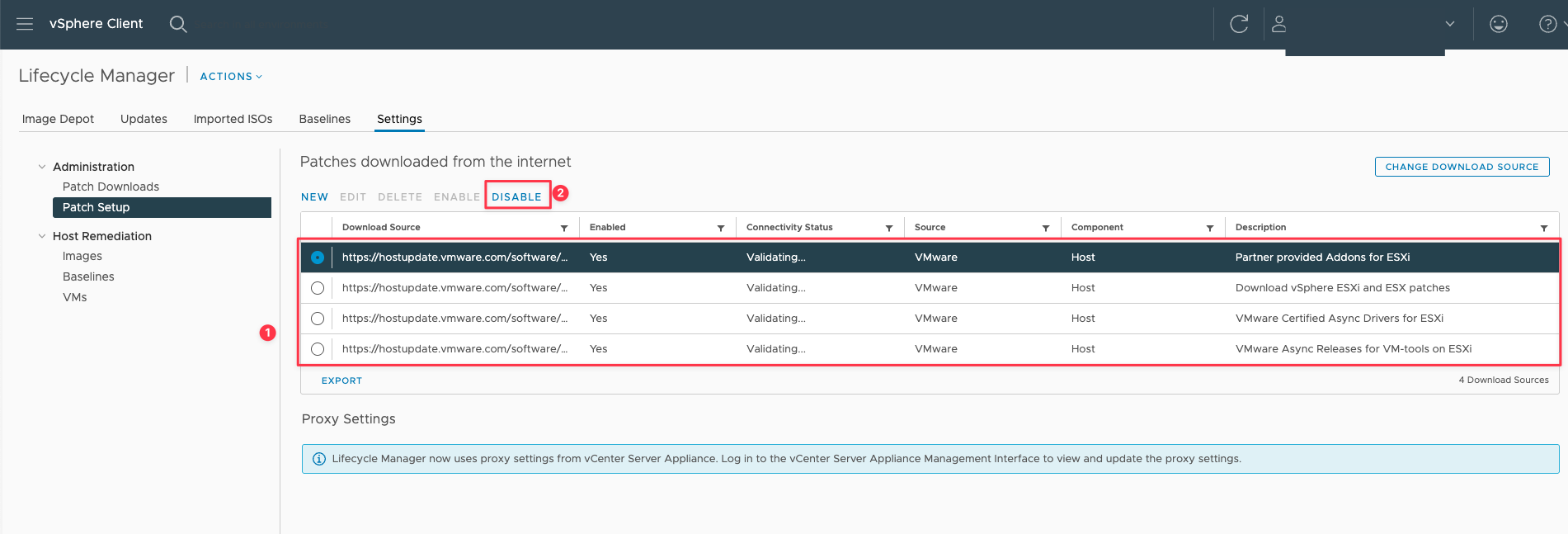Open the ACTIONS dropdown

231,76
